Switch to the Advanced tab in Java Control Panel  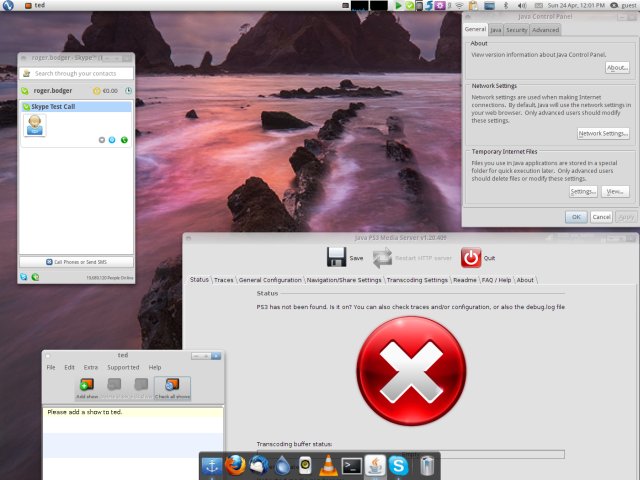tap(545, 30)
